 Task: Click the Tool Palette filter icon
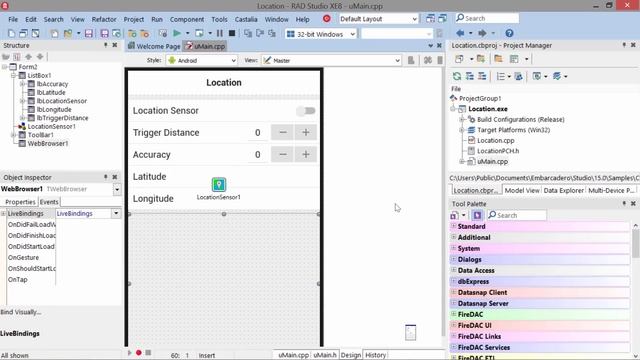pyautogui.click(x=477, y=215)
